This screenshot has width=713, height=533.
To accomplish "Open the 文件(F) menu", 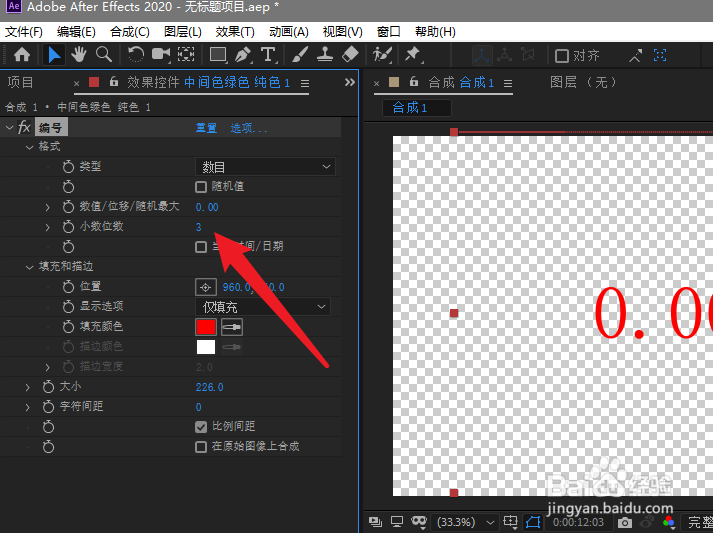I will [x=24, y=32].
